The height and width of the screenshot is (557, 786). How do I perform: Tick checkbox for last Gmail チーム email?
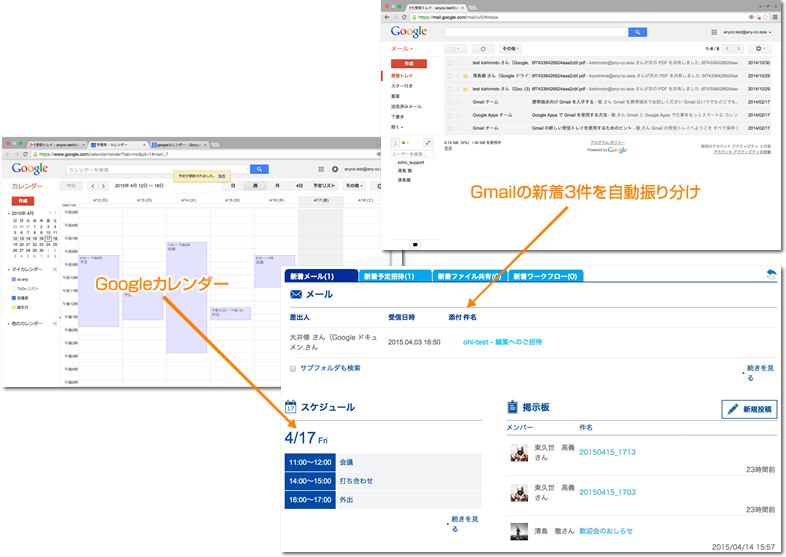[x=450, y=128]
